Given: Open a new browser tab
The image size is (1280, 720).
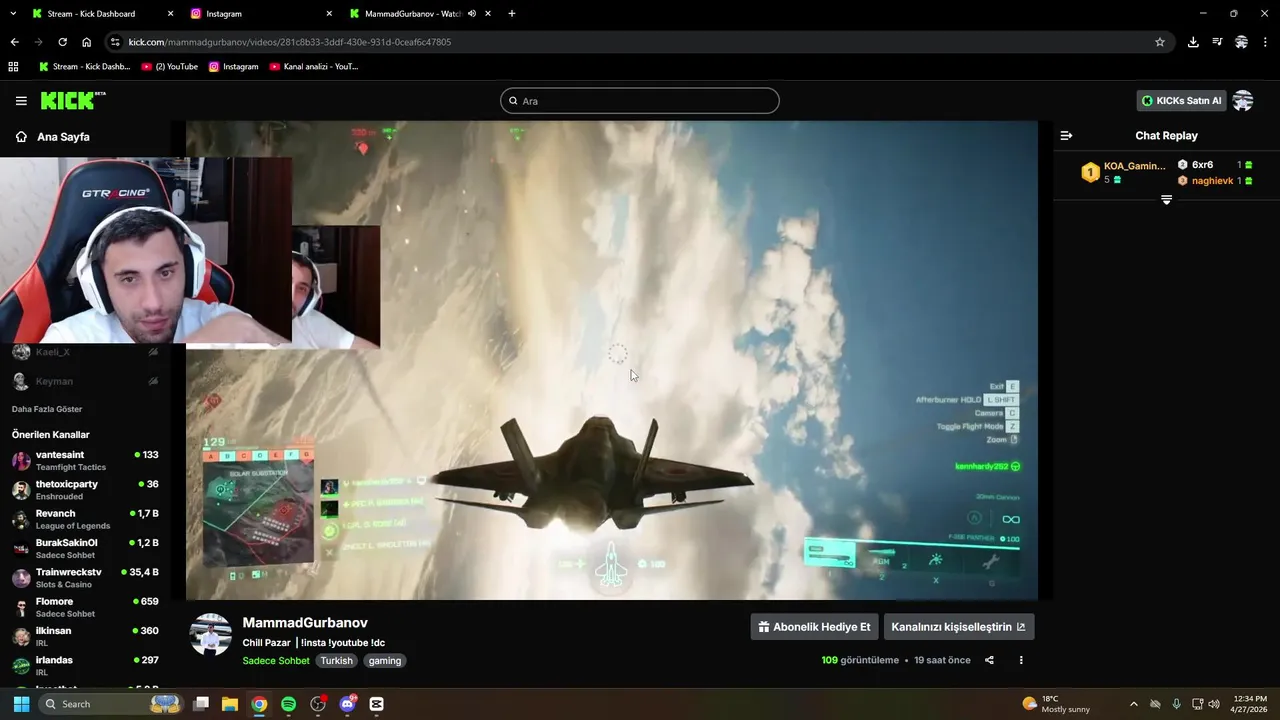Looking at the screenshot, I should (512, 14).
